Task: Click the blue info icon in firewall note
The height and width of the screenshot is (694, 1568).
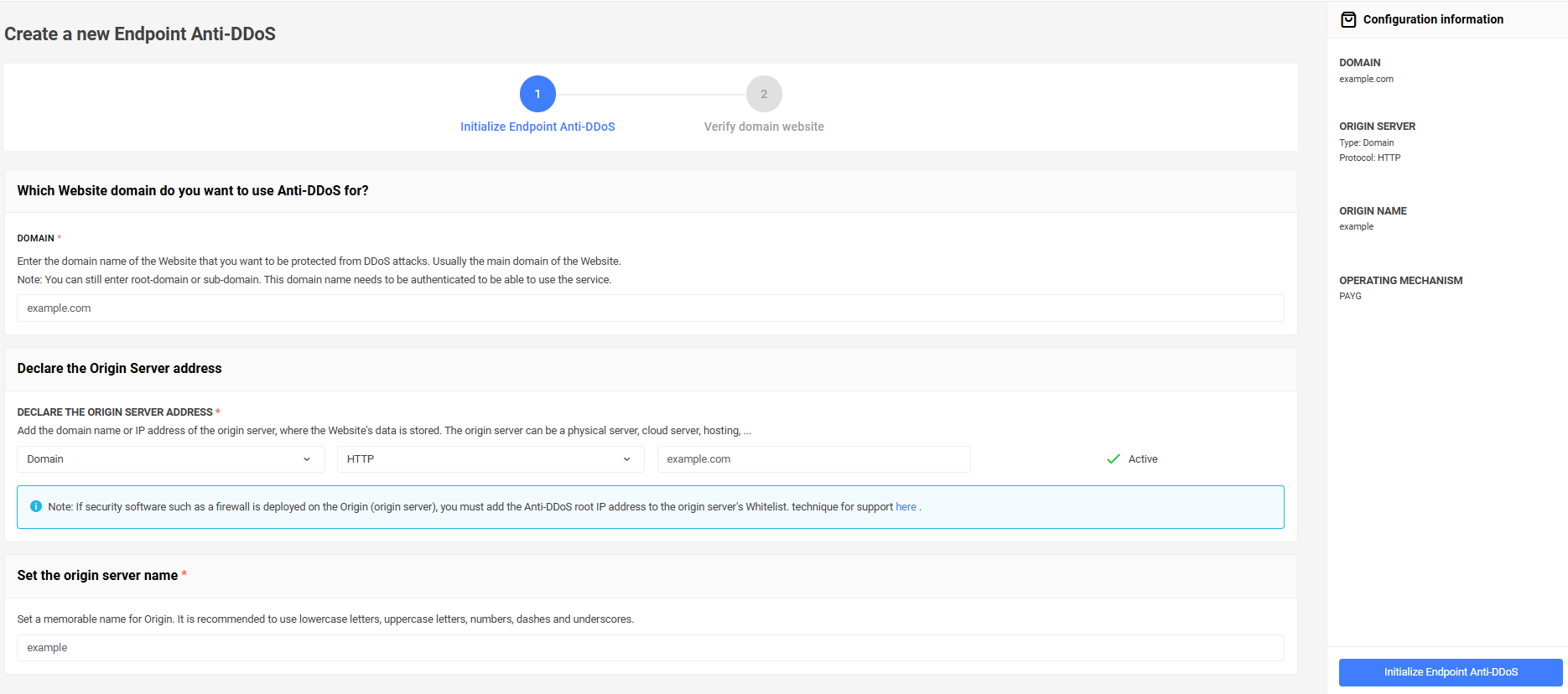Action: click(x=36, y=506)
